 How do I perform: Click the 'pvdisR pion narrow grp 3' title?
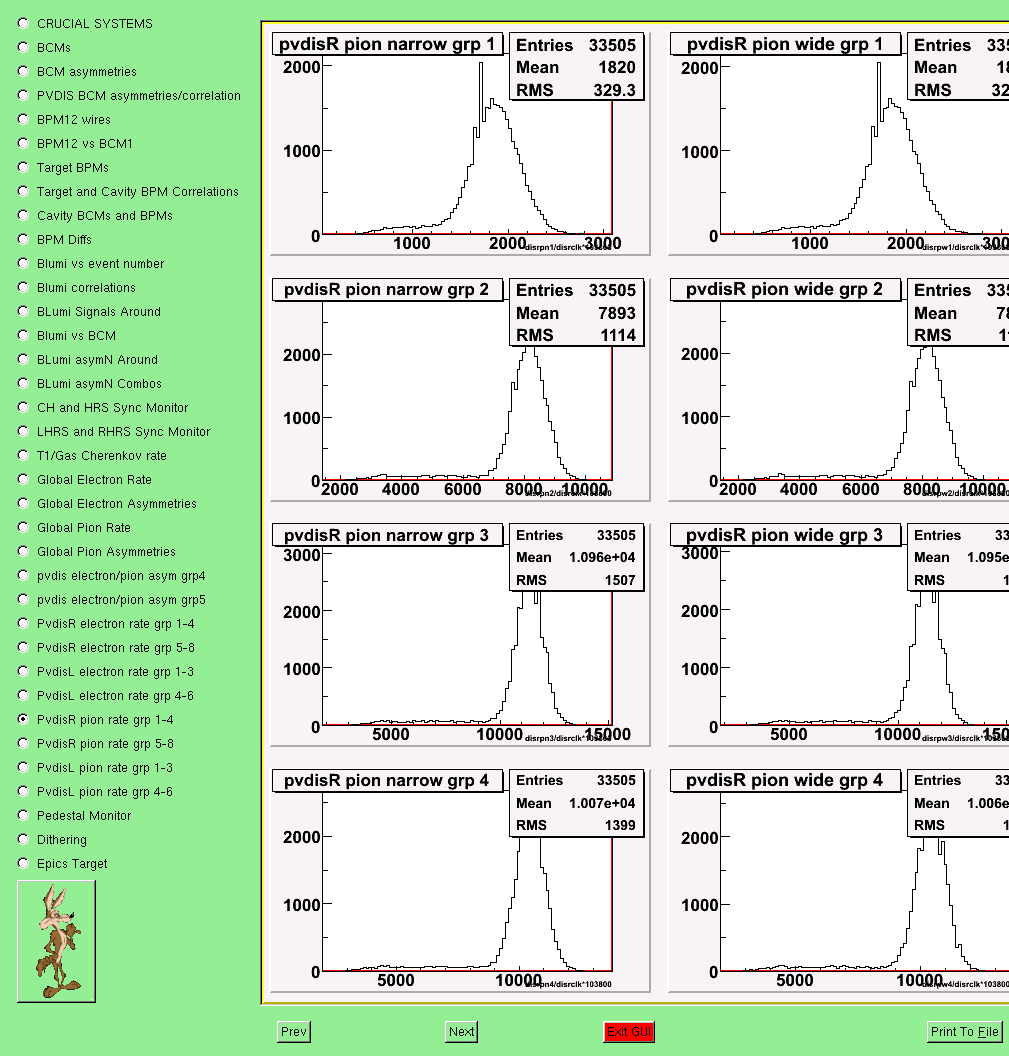[x=387, y=535]
